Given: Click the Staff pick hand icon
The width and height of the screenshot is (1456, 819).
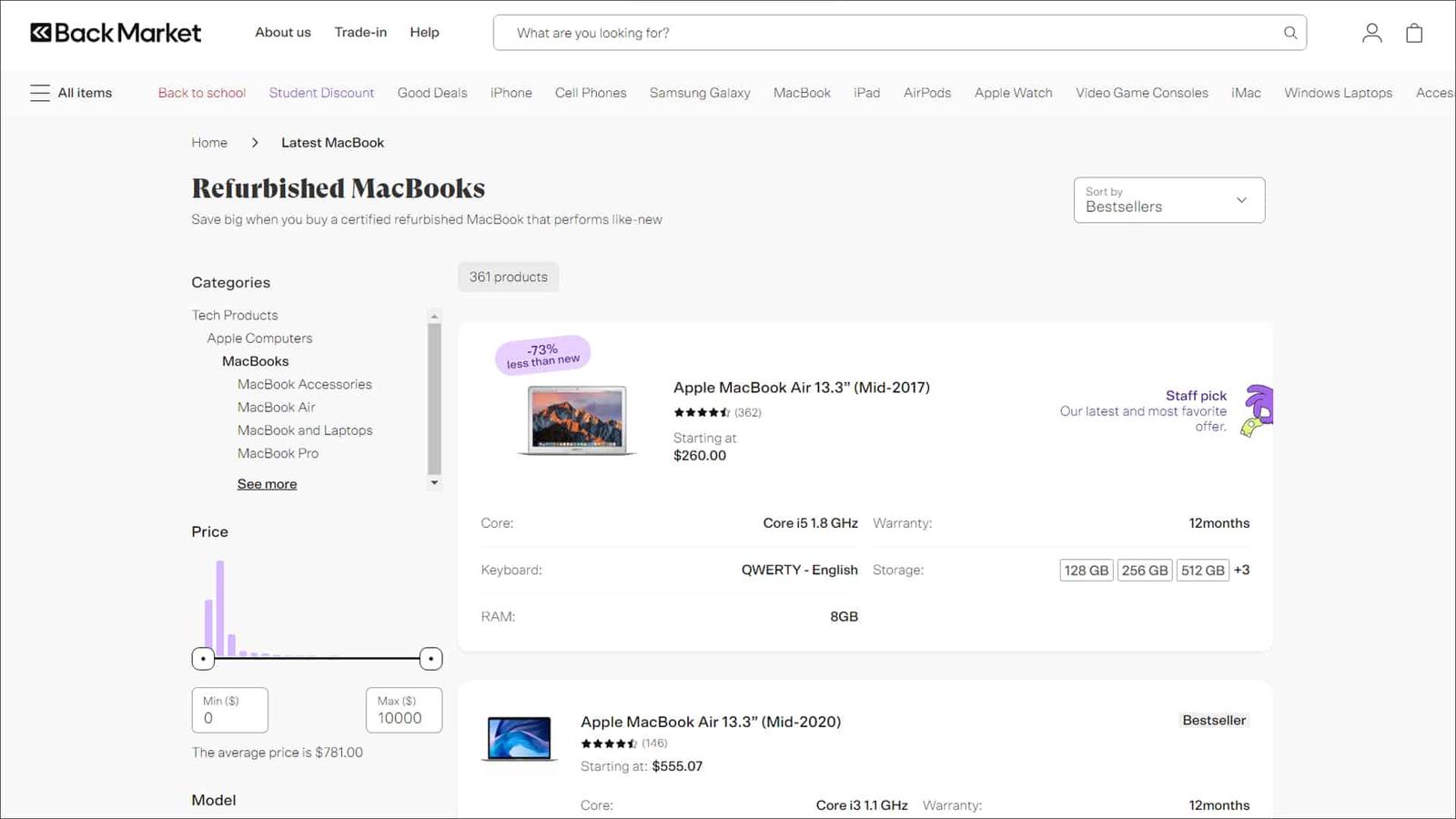Looking at the screenshot, I should (1258, 410).
